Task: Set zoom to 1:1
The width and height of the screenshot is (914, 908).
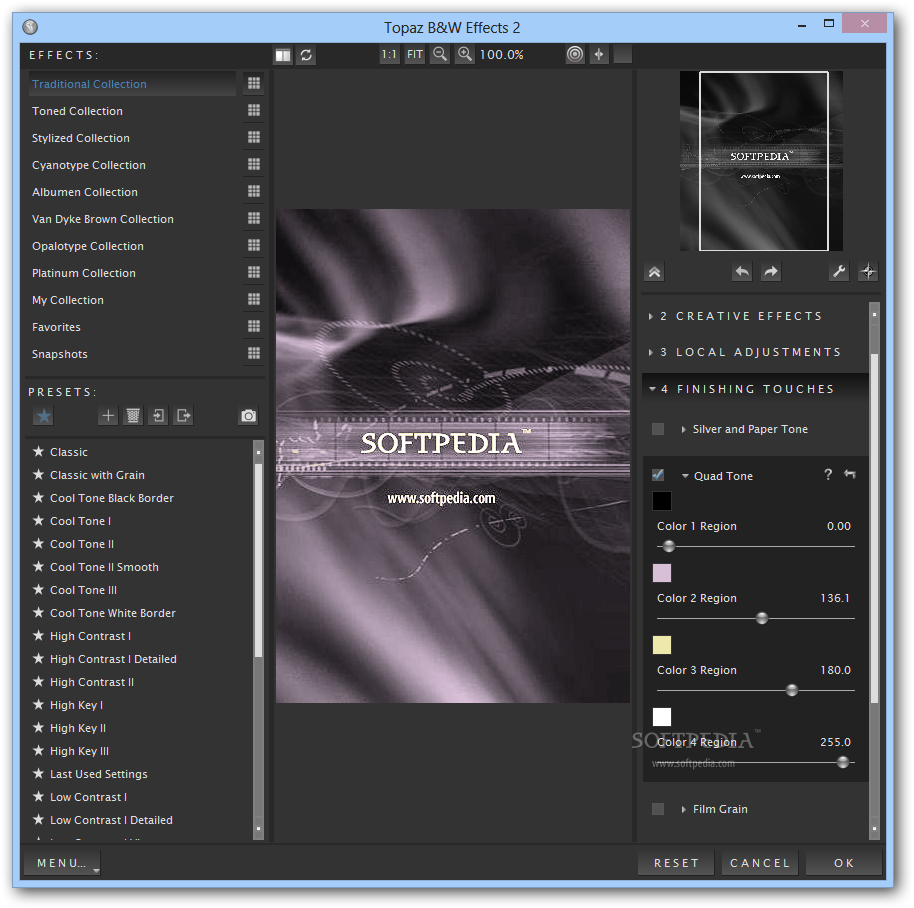Action: (x=389, y=55)
